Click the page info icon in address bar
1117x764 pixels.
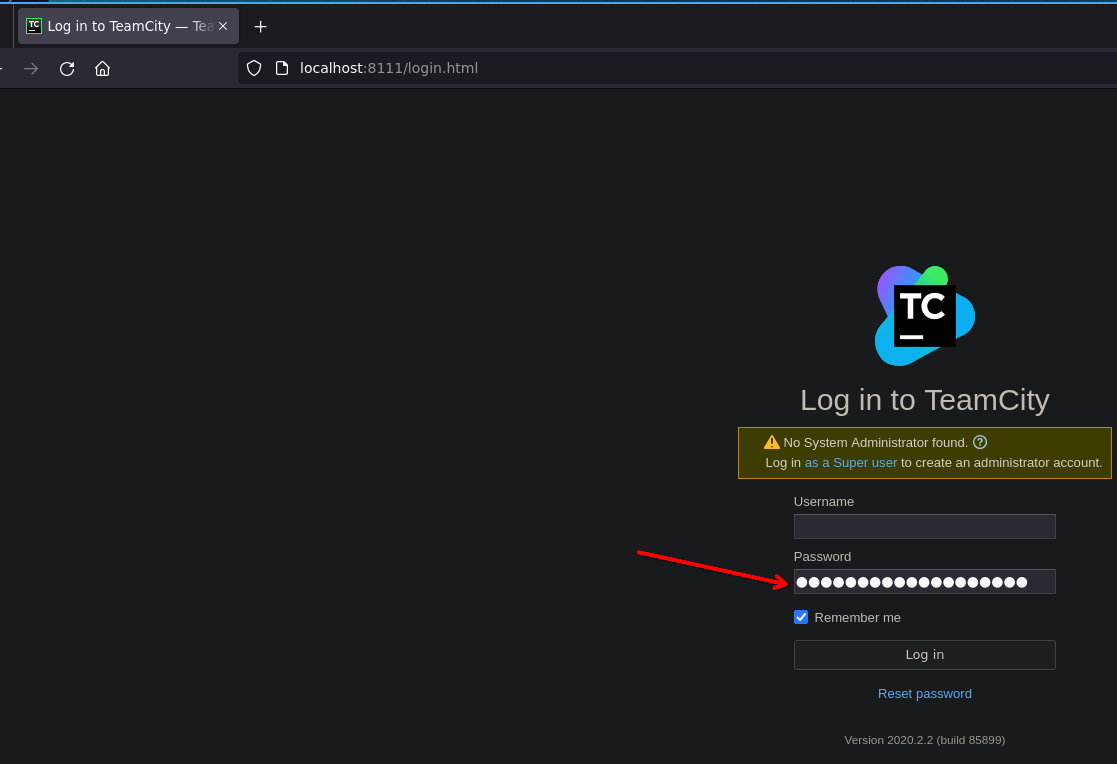click(282, 68)
